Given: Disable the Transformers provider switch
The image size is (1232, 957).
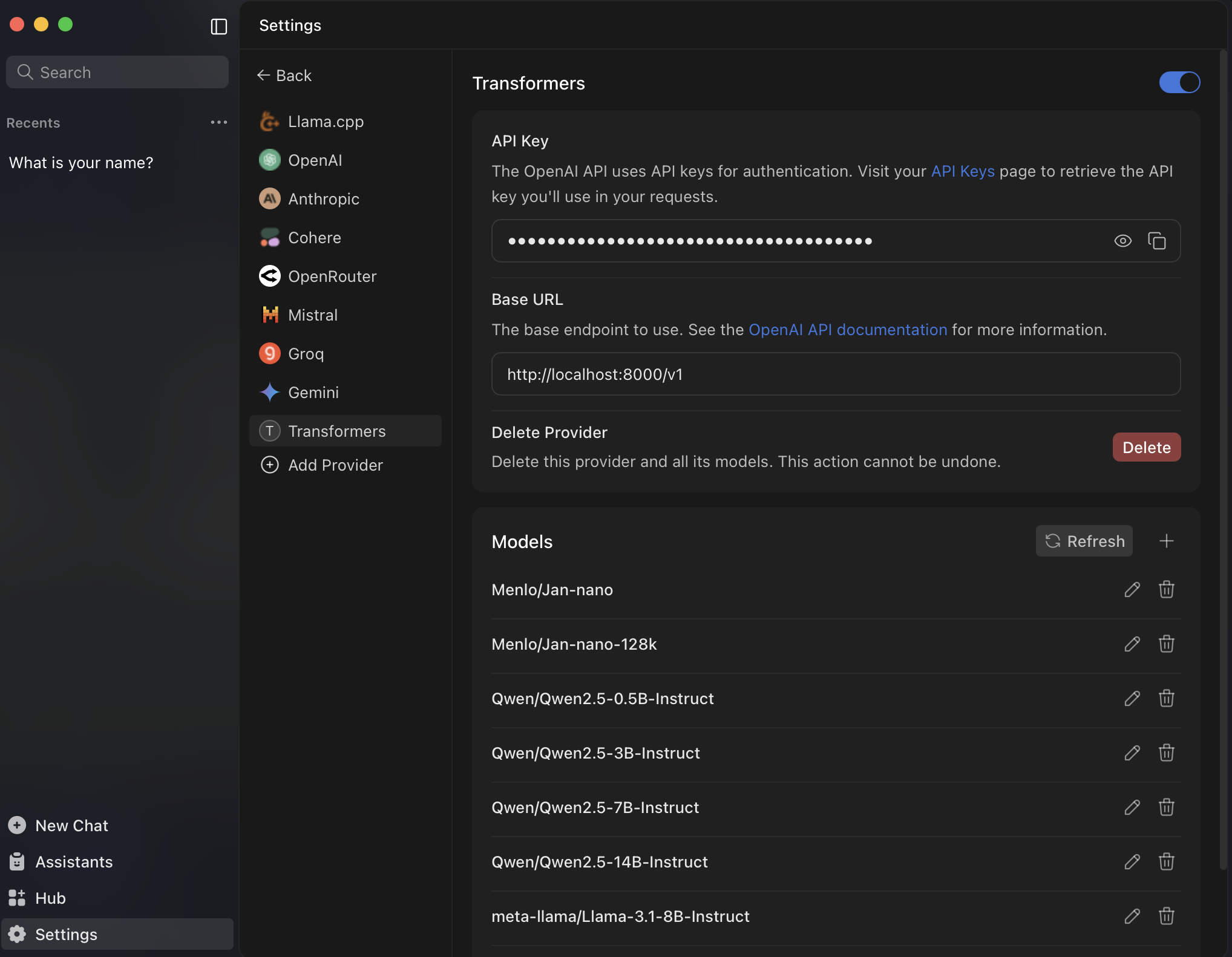Looking at the screenshot, I should coord(1179,82).
